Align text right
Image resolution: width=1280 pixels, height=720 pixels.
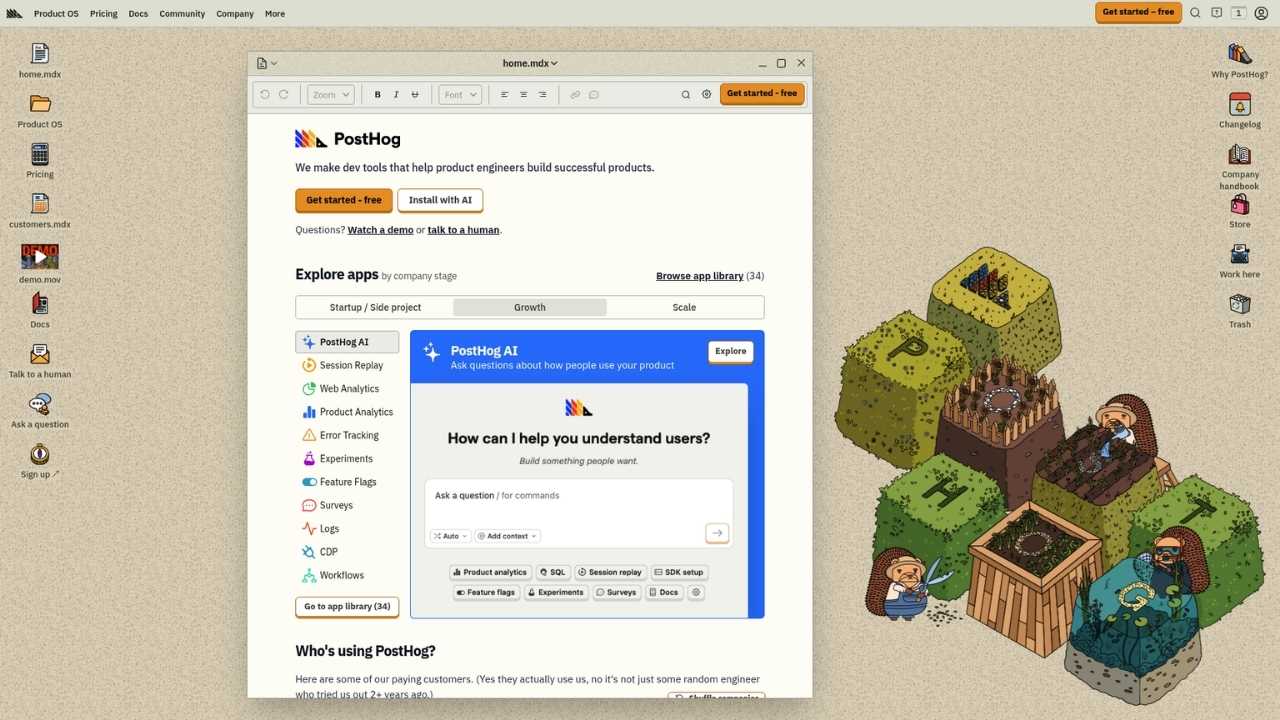542,94
